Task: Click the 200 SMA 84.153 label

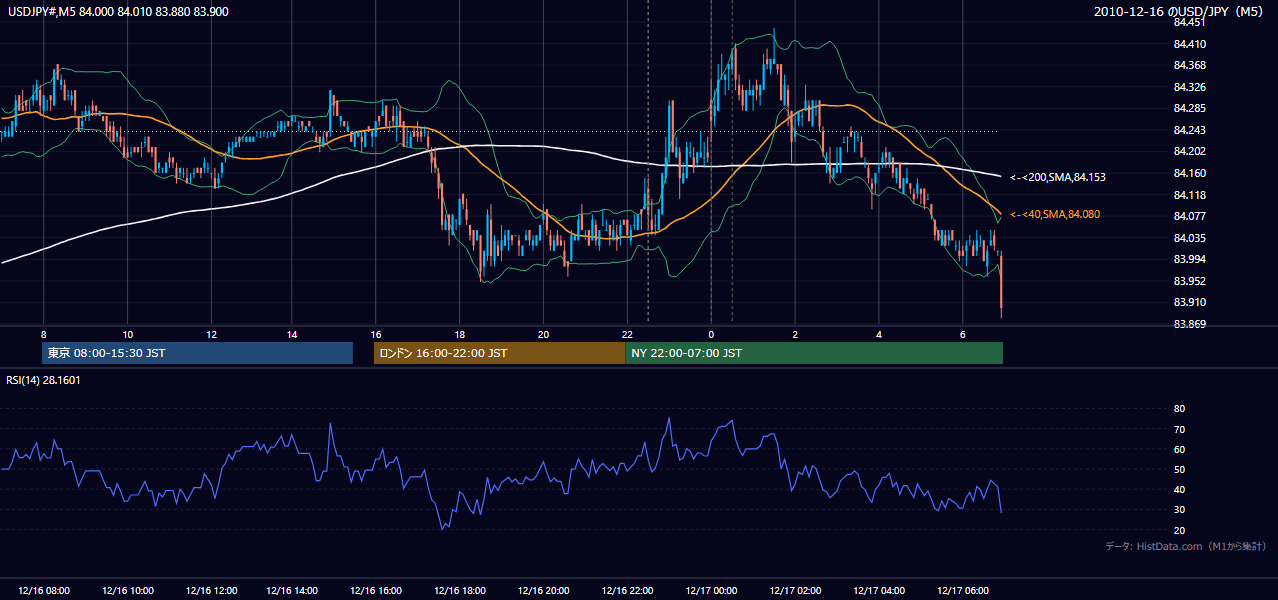Action: tap(1057, 177)
